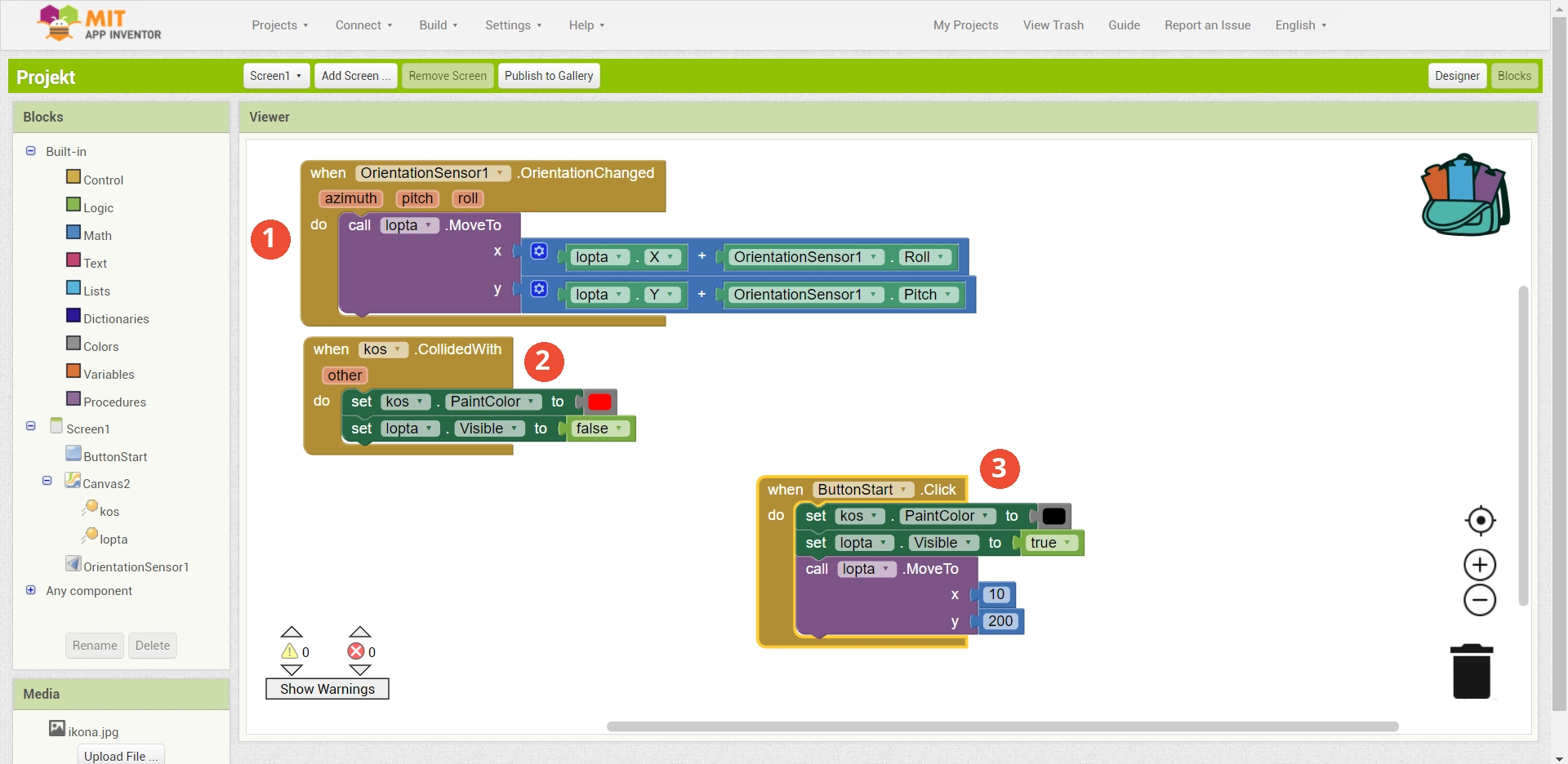1568x764 pixels.
Task: Zoom in with the plus icon
Action: [1480, 565]
